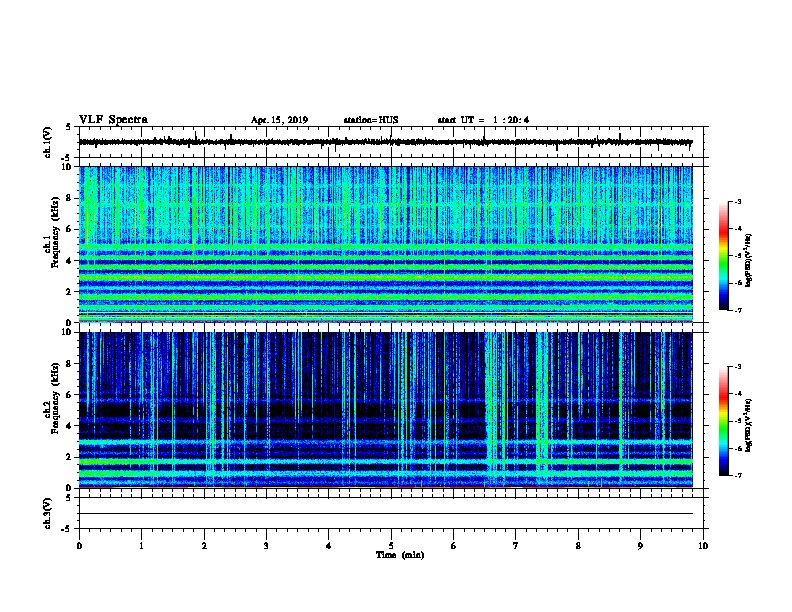Image resolution: width=792 pixels, height=612 pixels.
Task: Click the ch.2 spectrogram color bar
Action: (724, 421)
